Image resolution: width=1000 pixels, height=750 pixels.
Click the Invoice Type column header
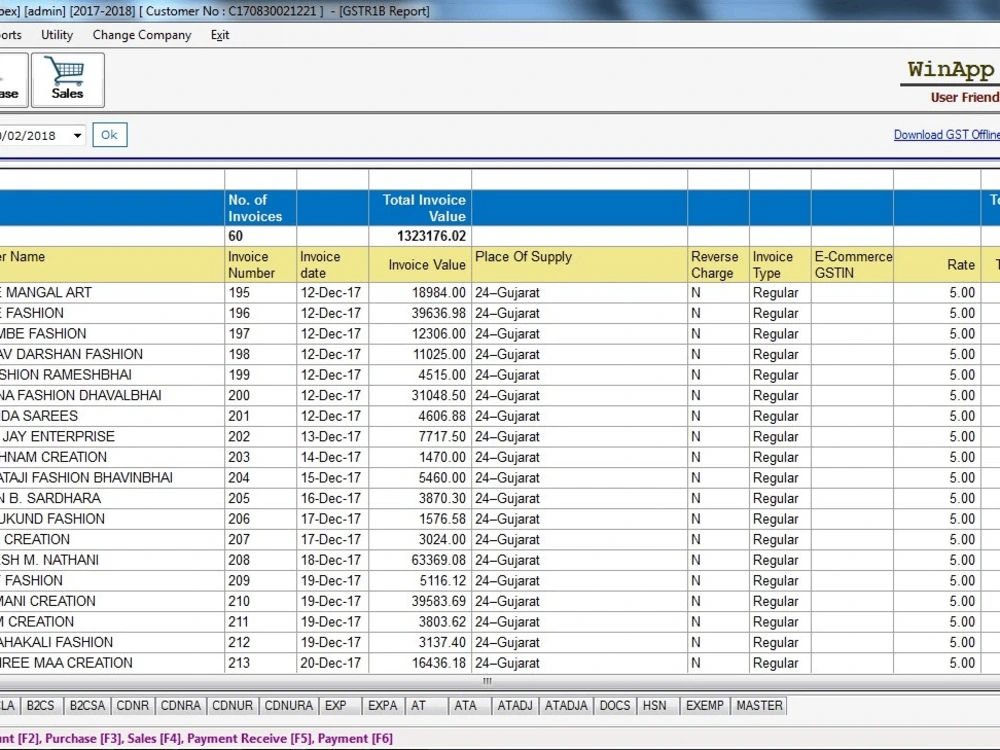780,265
